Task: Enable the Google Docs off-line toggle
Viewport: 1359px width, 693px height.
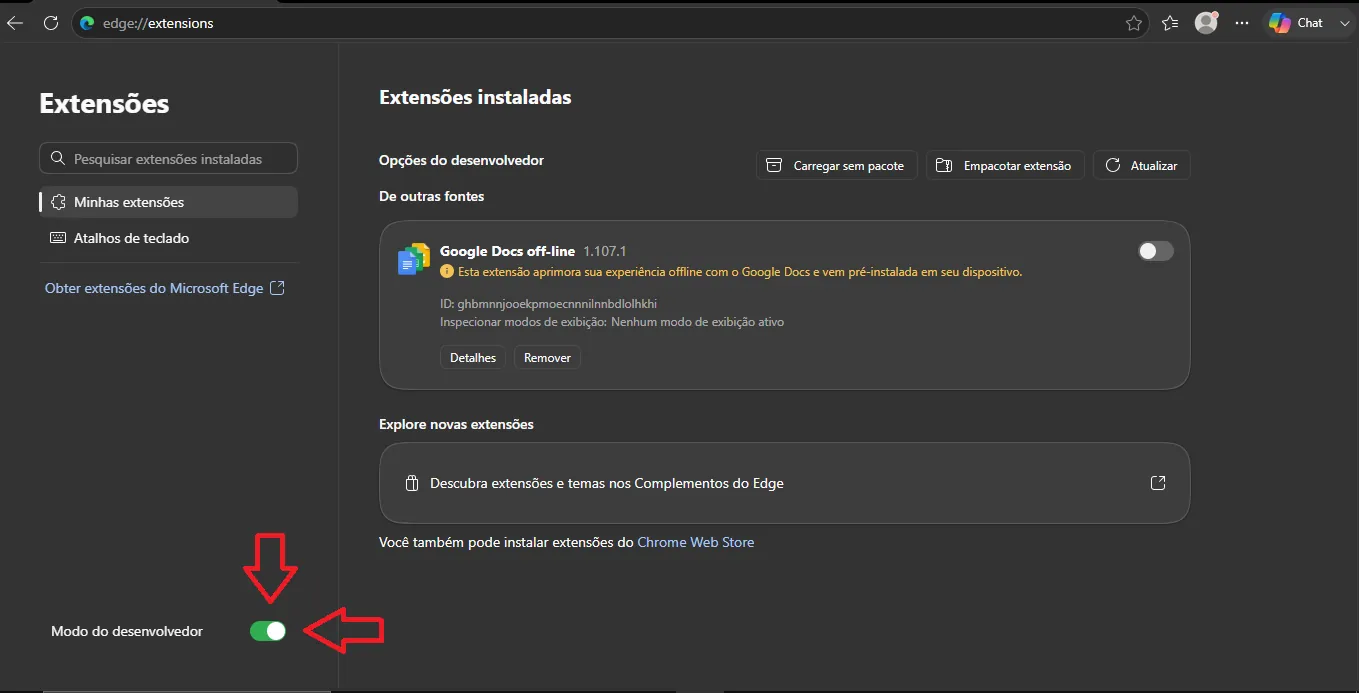Action: pyautogui.click(x=1156, y=251)
